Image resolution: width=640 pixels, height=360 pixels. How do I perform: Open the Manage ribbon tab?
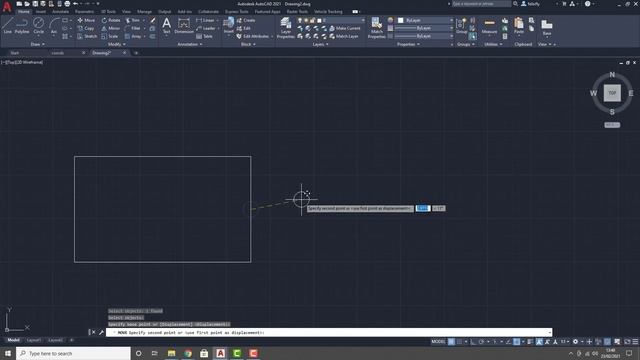pos(144,11)
